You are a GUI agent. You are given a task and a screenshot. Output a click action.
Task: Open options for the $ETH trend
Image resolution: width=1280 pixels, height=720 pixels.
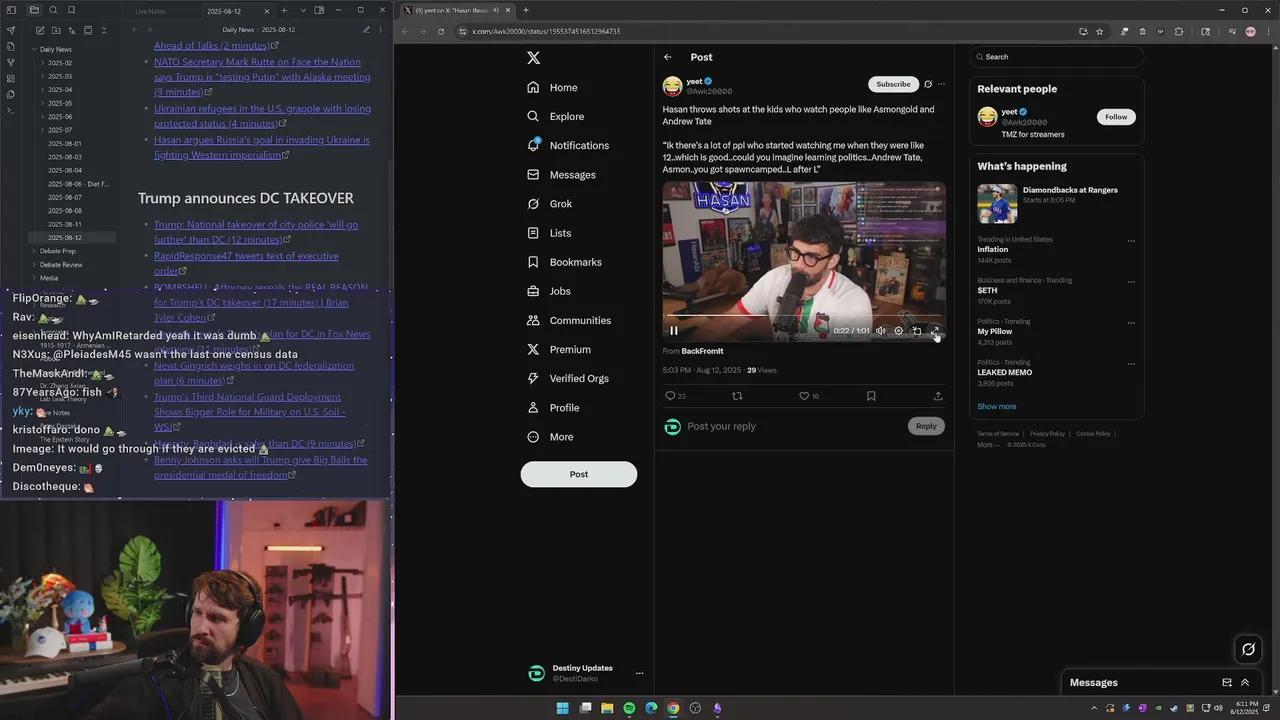point(1131,282)
